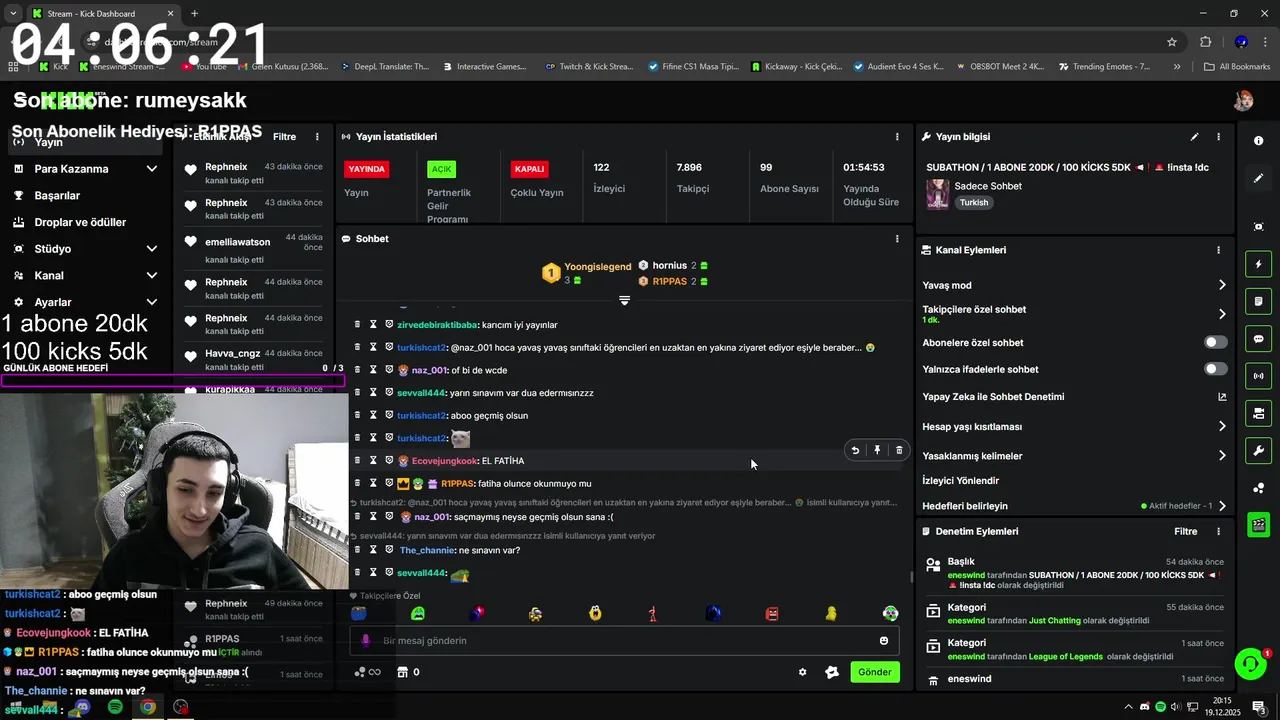Image resolution: width=1280 pixels, height=720 pixels.
Task: Click Filtre in Denetim Eylemleri
Action: pyautogui.click(x=1185, y=532)
